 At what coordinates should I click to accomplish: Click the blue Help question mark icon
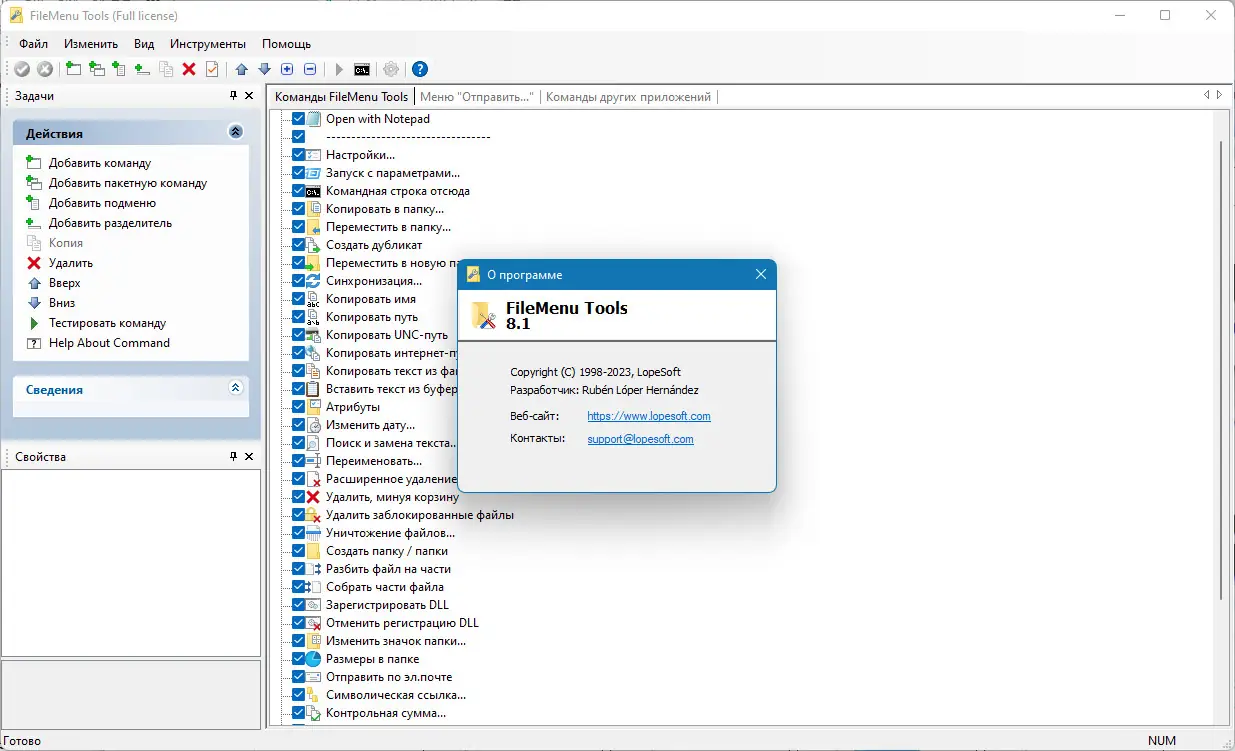(x=420, y=69)
